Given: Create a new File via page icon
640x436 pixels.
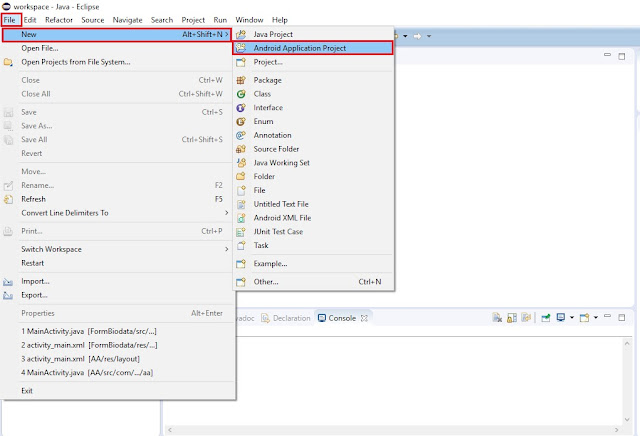Looking at the screenshot, I should (x=241, y=190).
